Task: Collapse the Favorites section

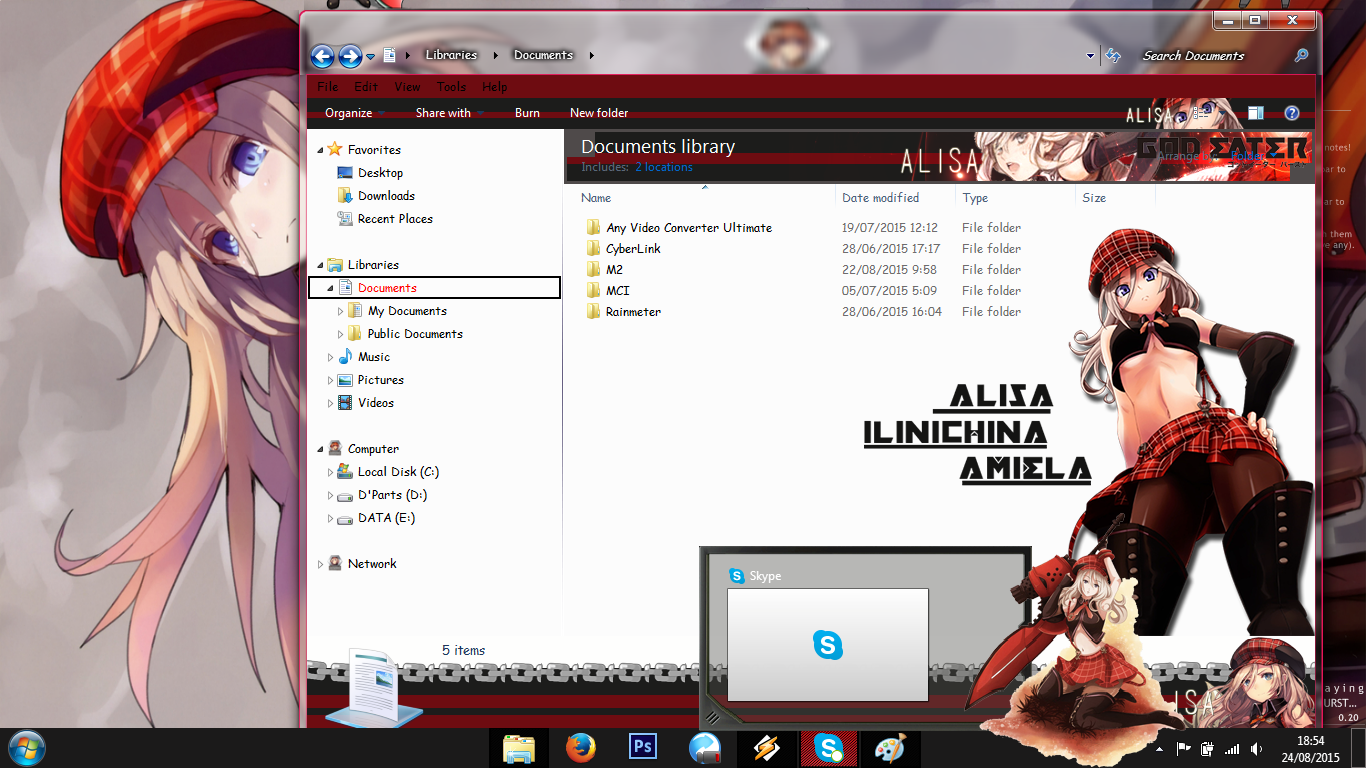Action: (x=321, y=150)
